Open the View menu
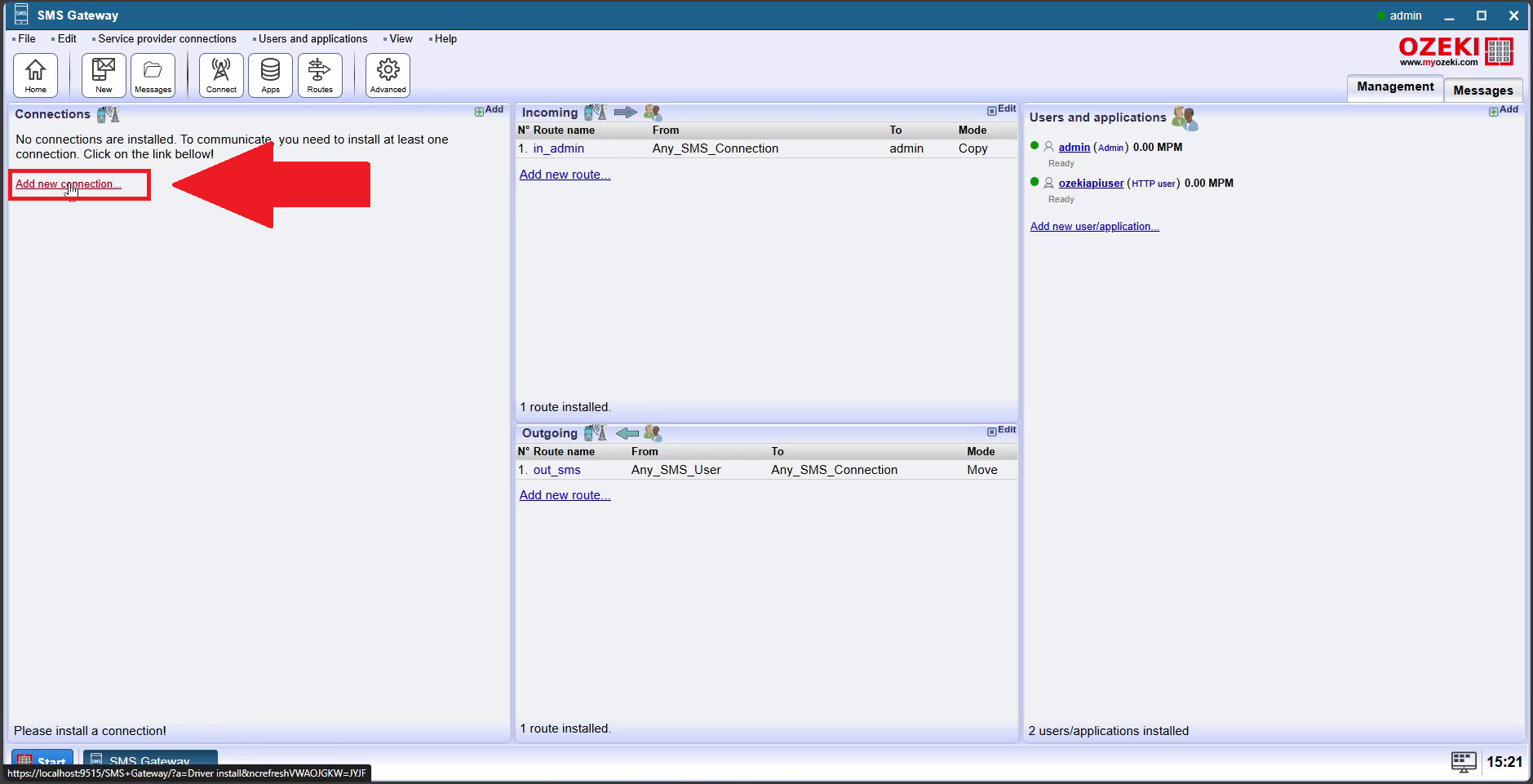Viewport: 1533px width, 784px height. (401, 38)
